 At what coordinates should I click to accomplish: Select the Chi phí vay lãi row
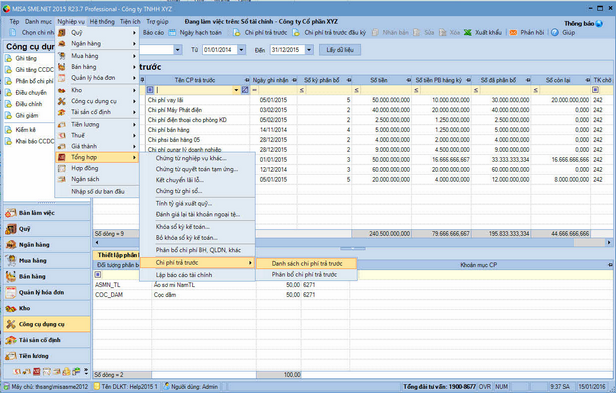pyautogui.click(x=353, y=100)
